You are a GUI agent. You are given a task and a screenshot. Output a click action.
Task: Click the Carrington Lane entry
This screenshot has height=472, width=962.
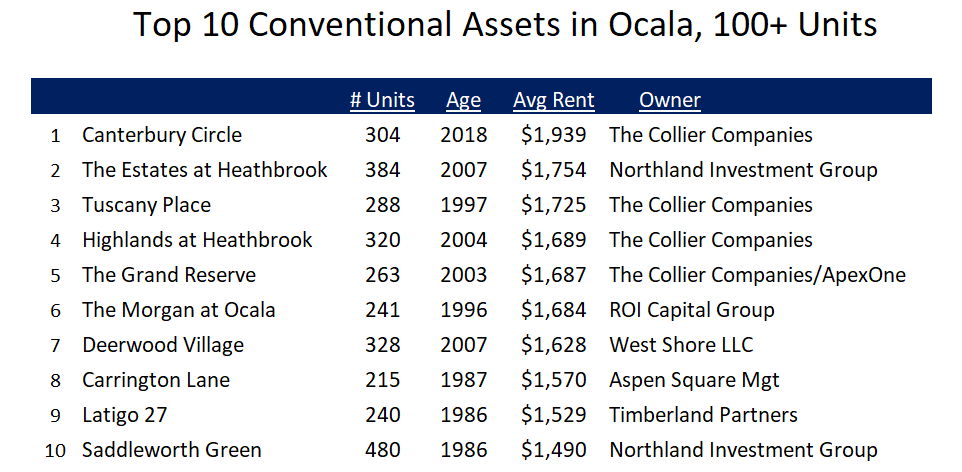tap(156, 380)
